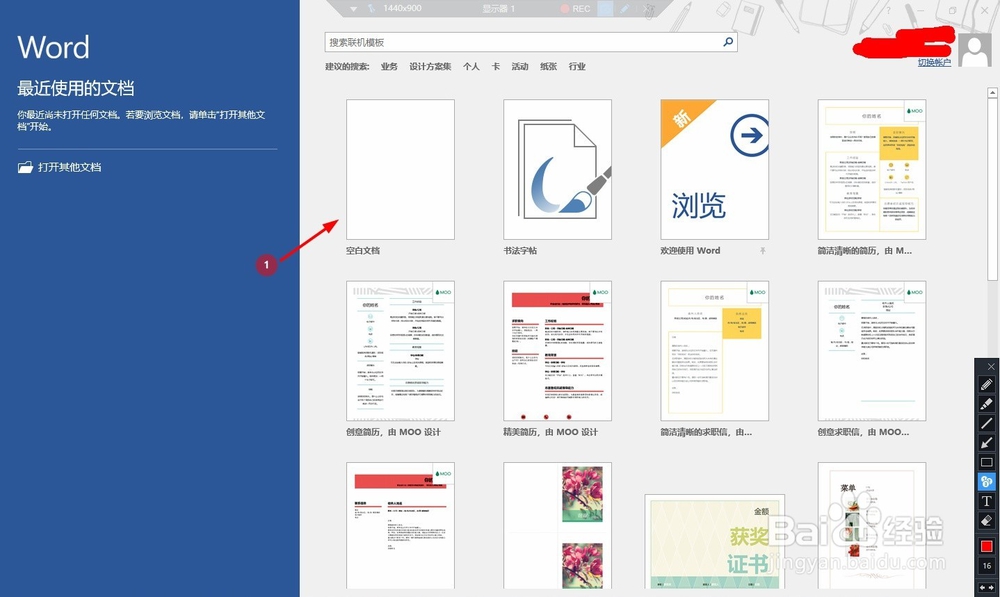Click the 切换帐户 link
The height and width of the screenshot is (597, 1000).
point(932,61)
